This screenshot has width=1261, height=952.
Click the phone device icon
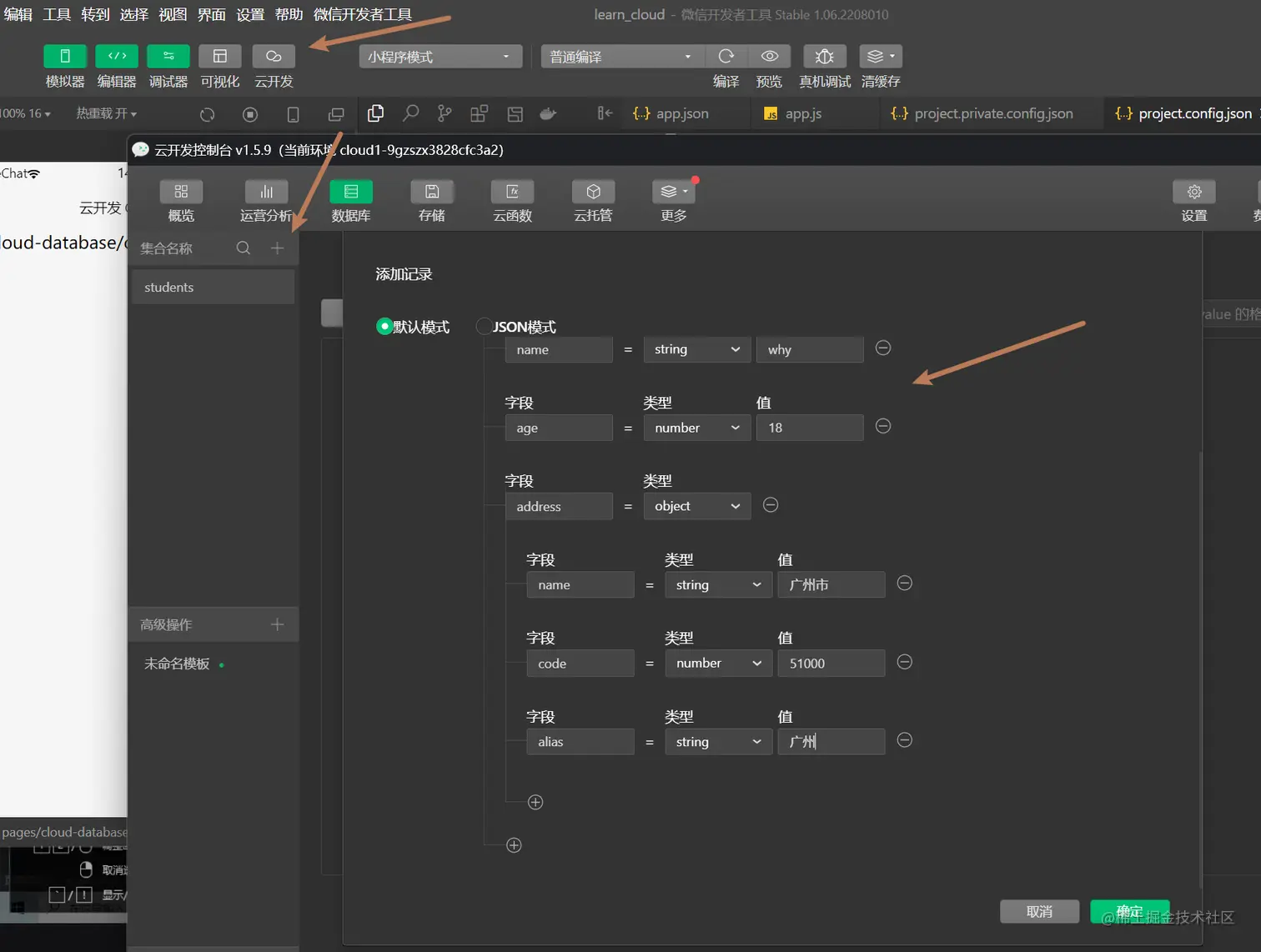tap(293, 114)
